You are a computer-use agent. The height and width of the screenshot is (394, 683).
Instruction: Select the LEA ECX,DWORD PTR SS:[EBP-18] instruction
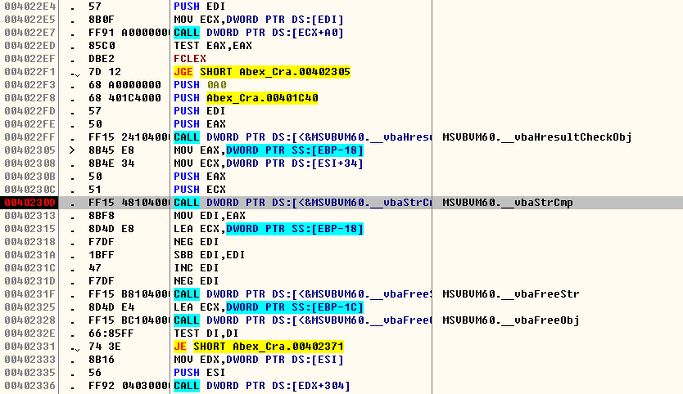[268, 229]
